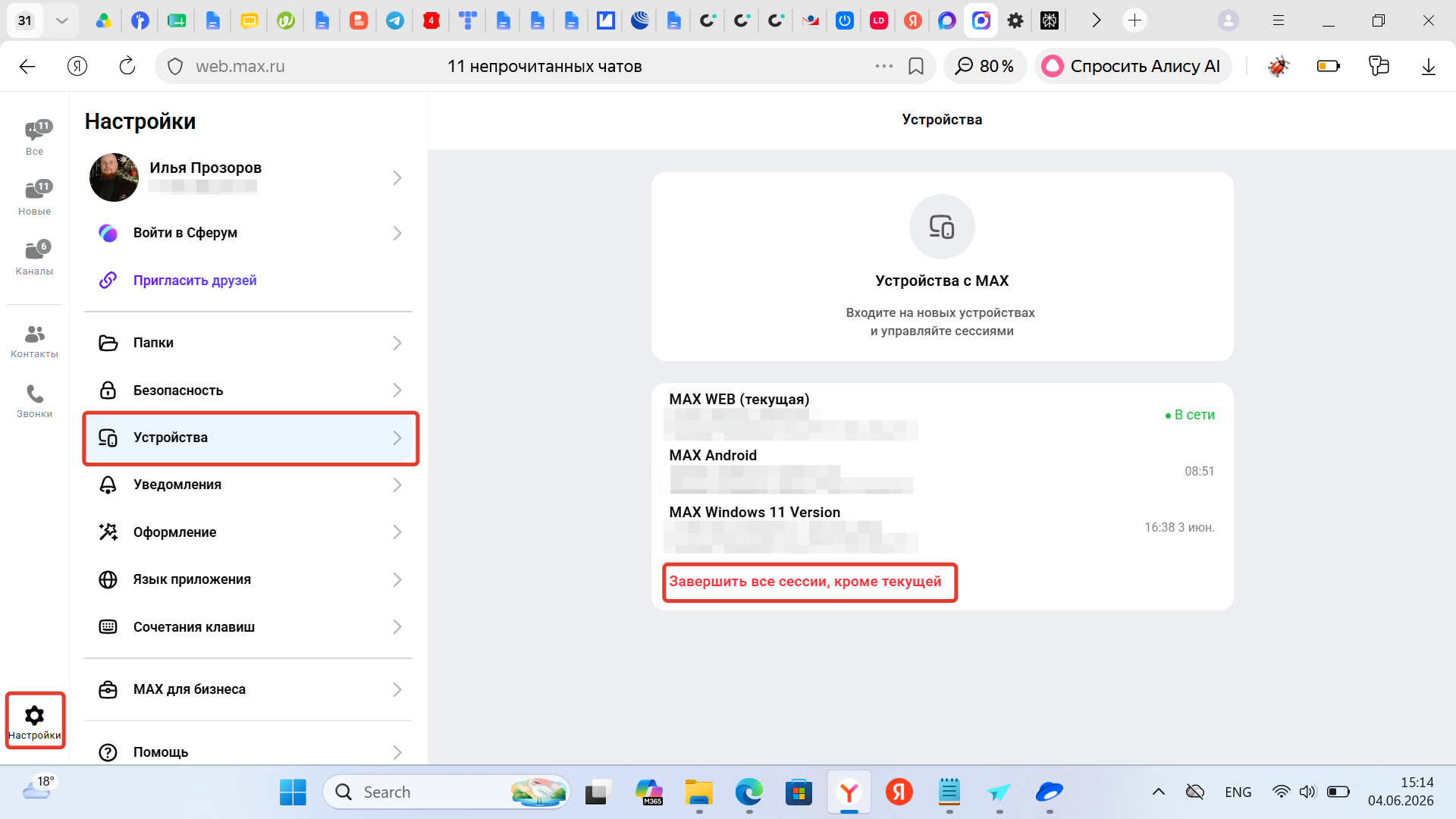Viewport: 1456px width, 819px height.
Task: Go to Каналы in the sidebar
Action: (x=35, y=257)
